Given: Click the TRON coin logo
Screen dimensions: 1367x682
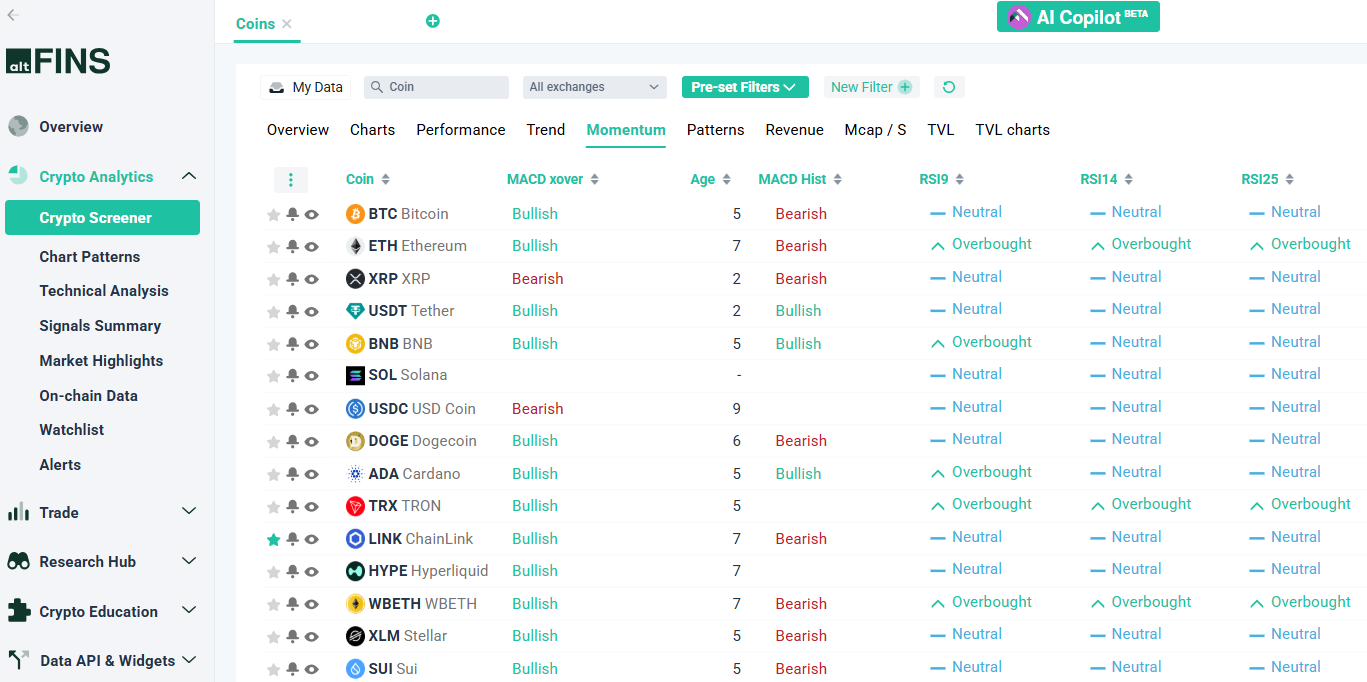Looking at the screenshot, I should point(355,506).
